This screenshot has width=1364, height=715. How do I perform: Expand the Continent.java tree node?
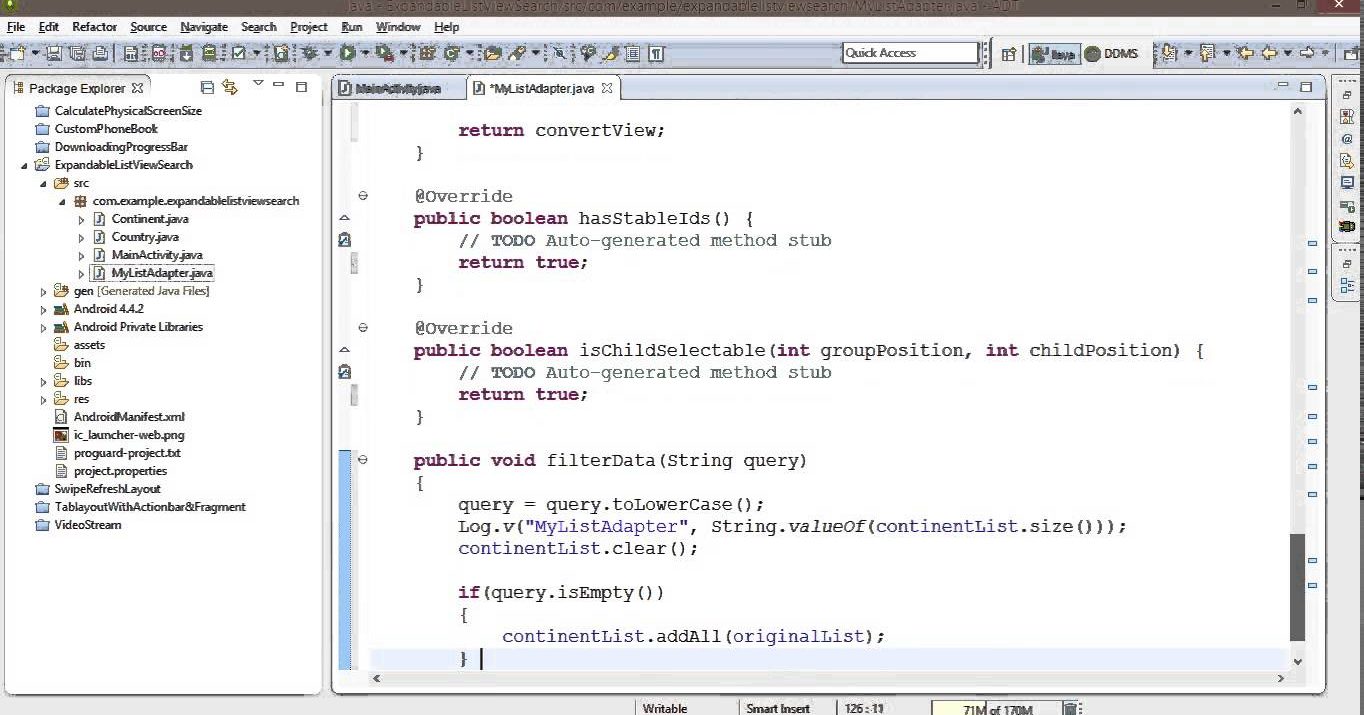(x=81, y=219)
